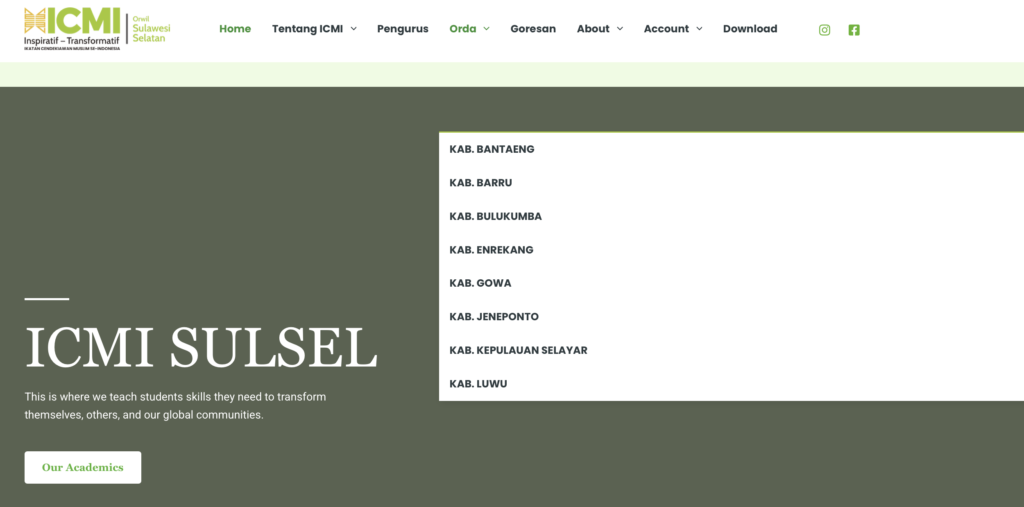Open the Facebook page icon
Screen dimensions: 1024x507
click(x=854, y=29)
